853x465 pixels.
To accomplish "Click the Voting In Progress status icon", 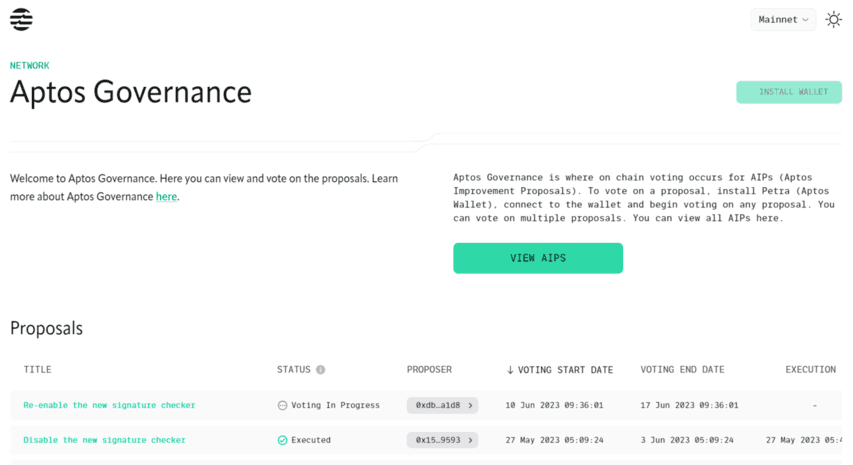I will coord(282,405).
